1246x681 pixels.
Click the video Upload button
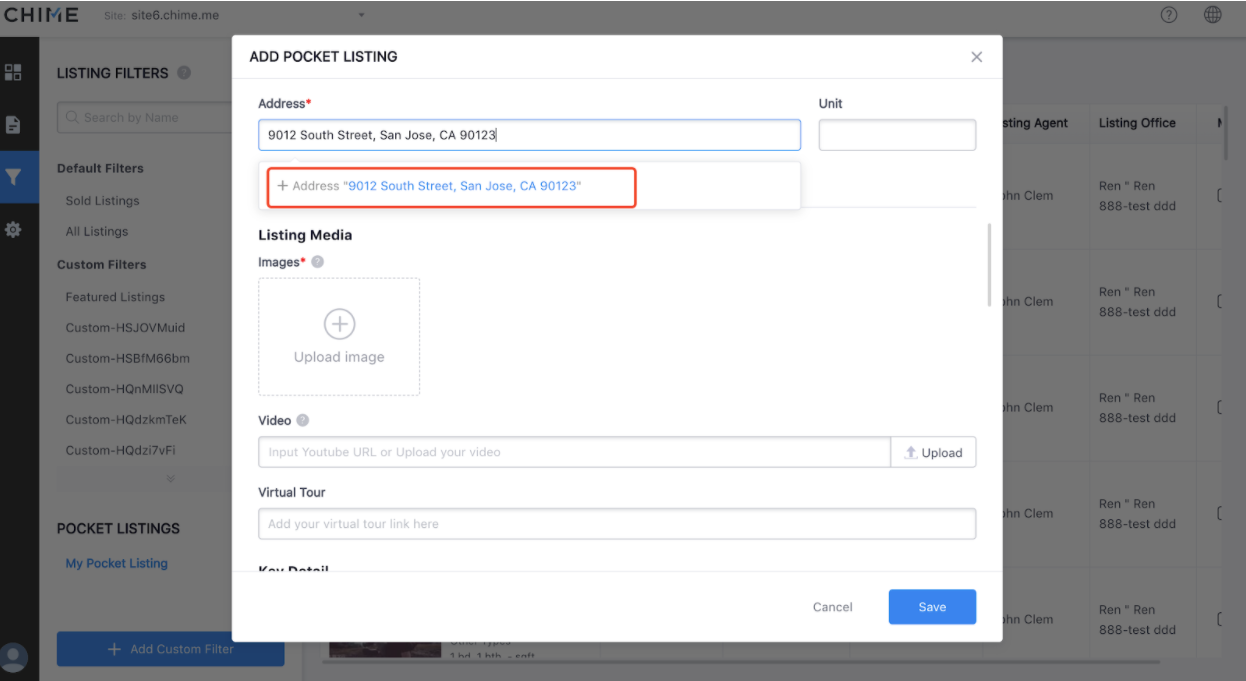933,452
